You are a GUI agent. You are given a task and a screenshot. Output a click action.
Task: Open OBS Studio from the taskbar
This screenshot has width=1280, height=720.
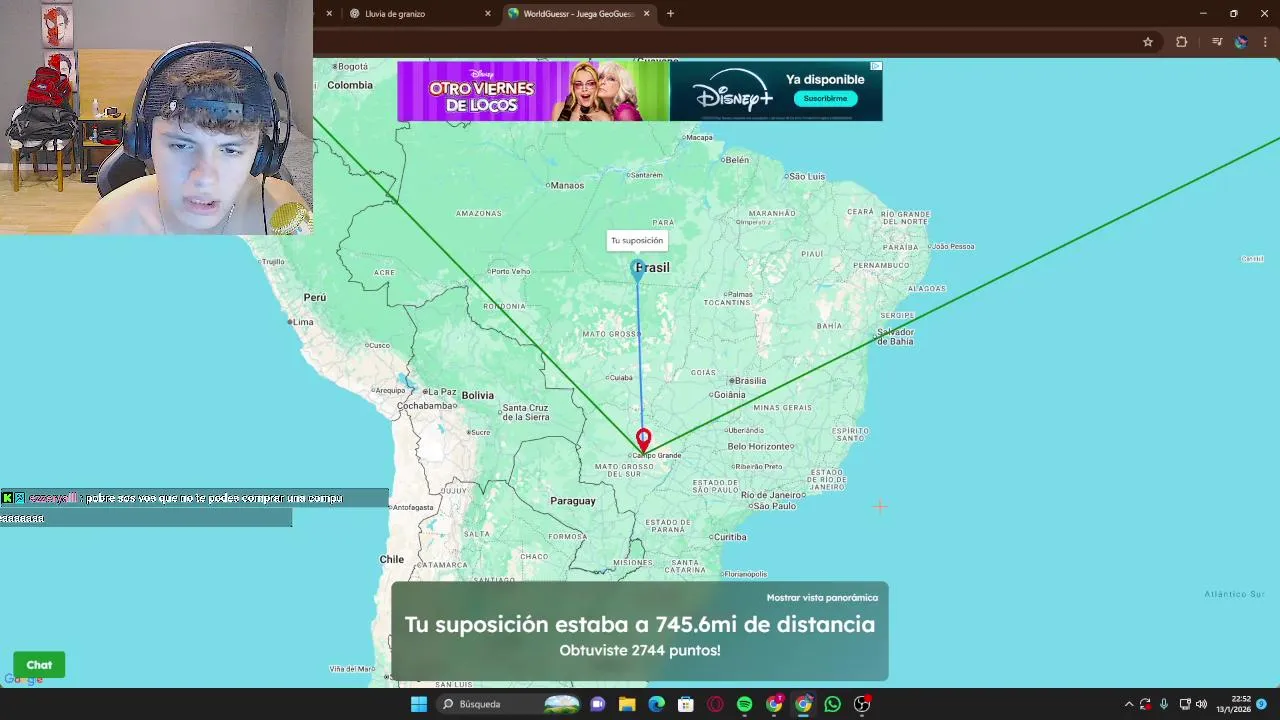pyautogui.click(x=862, y=704)
